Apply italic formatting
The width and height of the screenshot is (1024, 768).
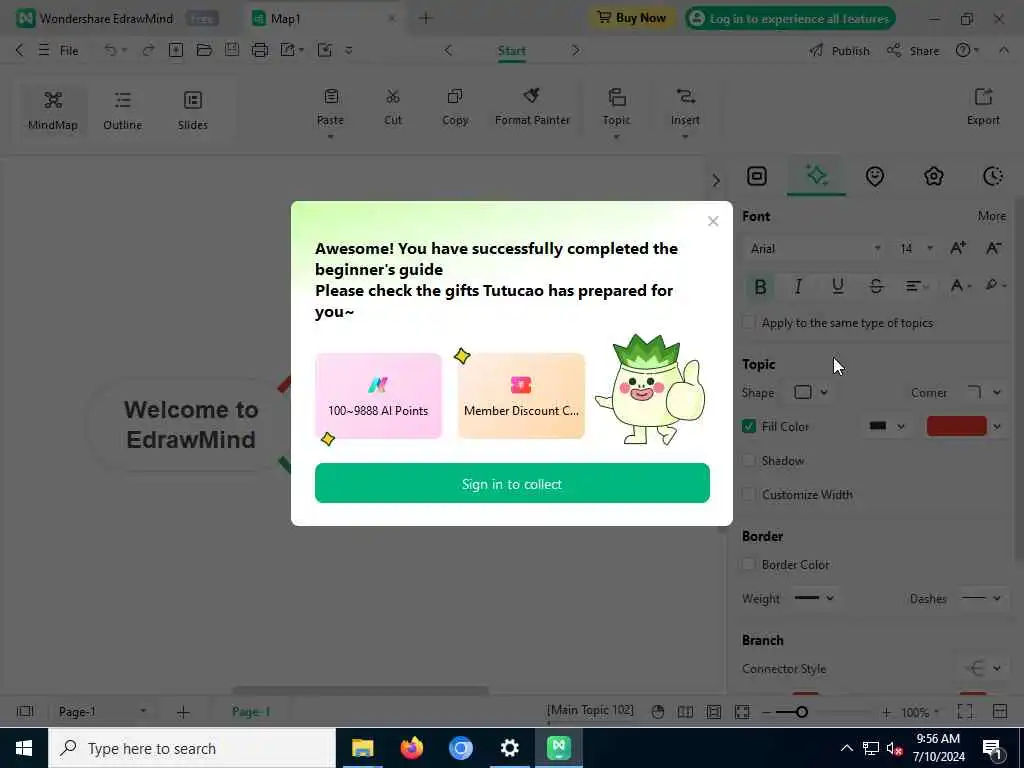[798, 286]
